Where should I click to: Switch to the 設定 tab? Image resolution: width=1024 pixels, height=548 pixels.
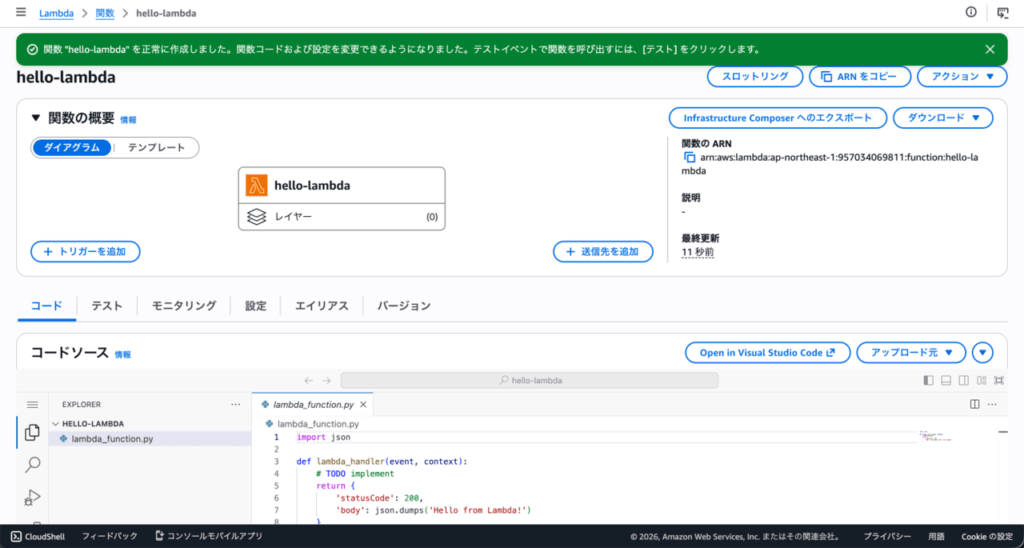(x=256, y=306)
